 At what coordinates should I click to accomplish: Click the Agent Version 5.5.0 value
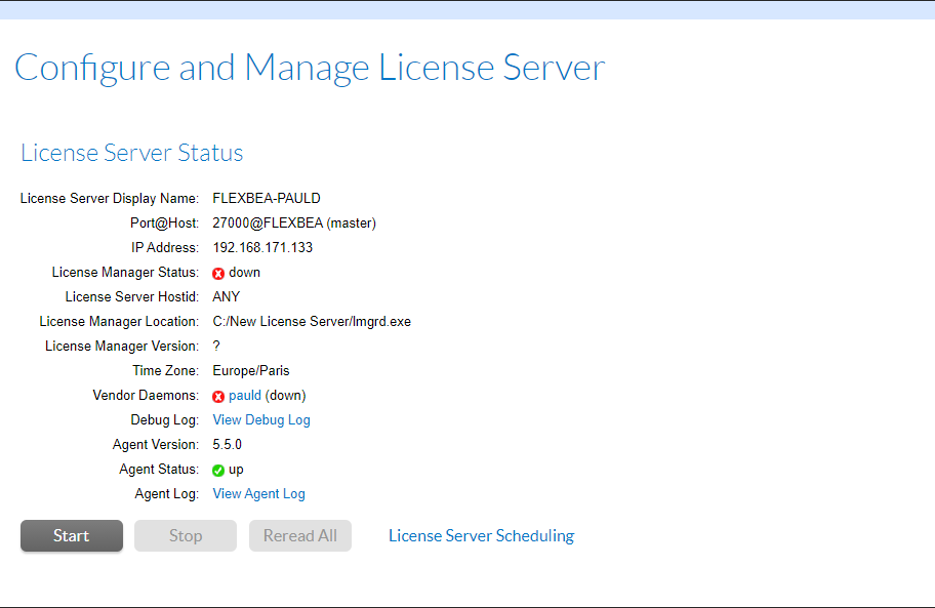tap(227, 444)
